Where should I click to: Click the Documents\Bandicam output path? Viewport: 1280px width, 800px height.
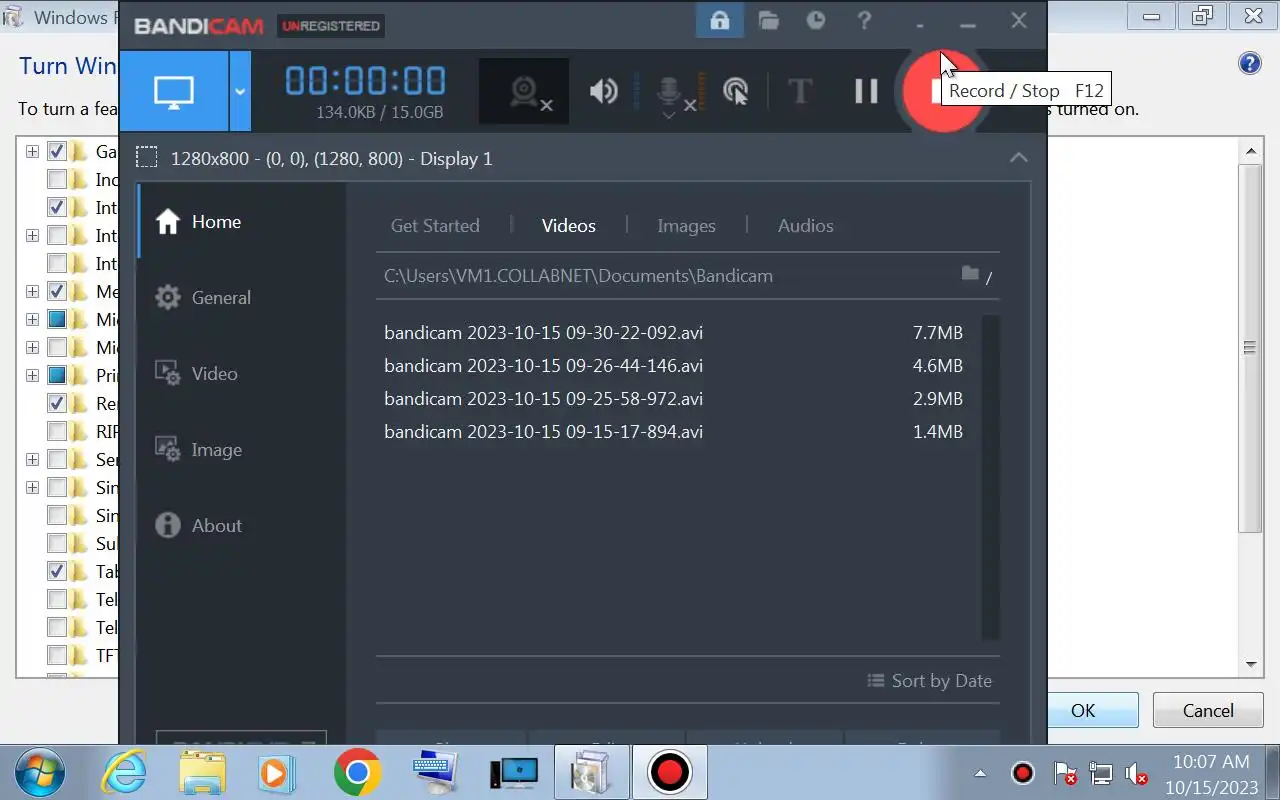tap(578, 276)
